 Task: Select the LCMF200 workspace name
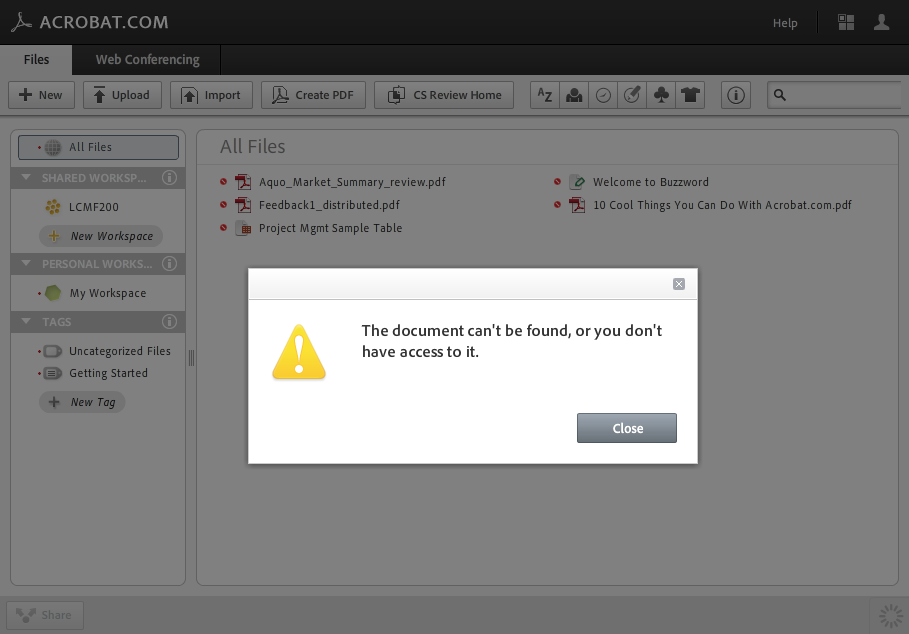pyautogui.click(x=94, y=207)
